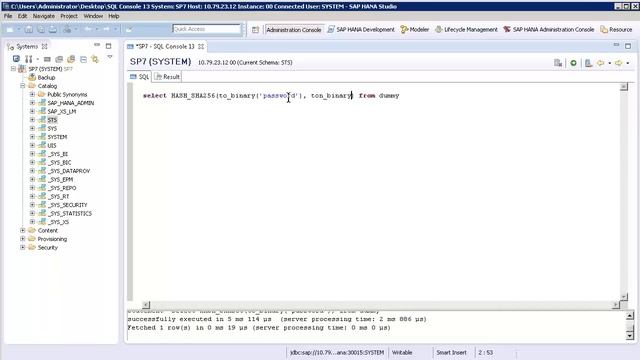Collapse the Catalog folder

click(x=23, y=86)
